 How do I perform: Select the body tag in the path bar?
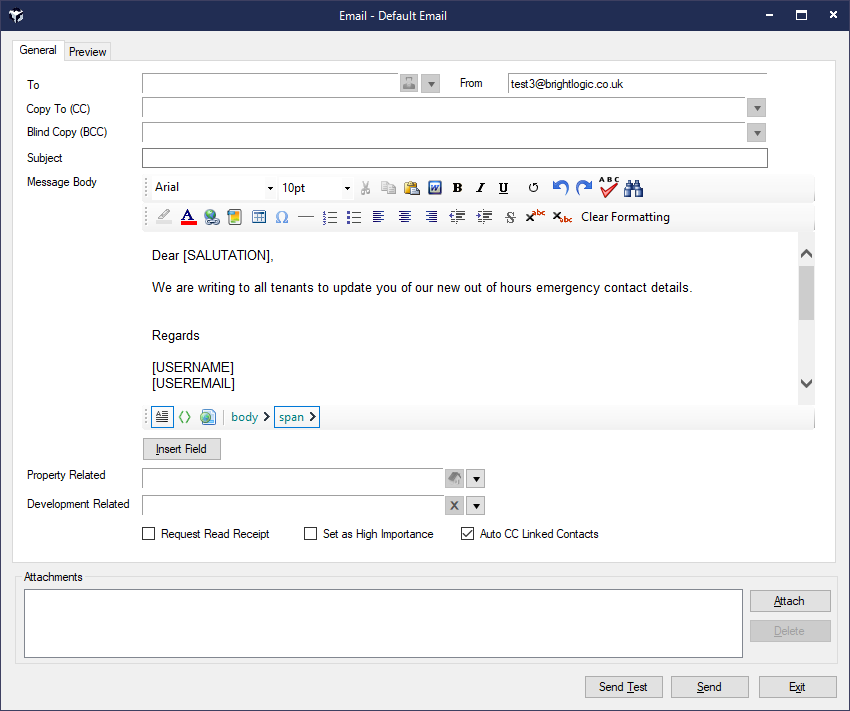pos(244,417)
